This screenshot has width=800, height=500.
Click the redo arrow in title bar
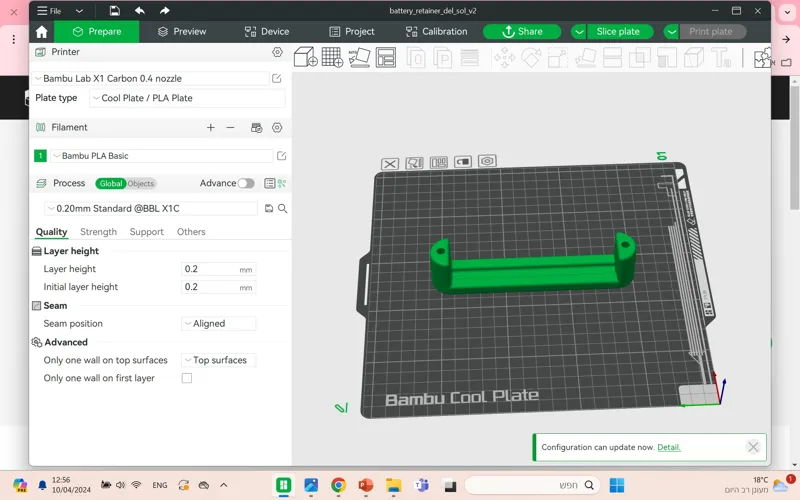(164, 11)
